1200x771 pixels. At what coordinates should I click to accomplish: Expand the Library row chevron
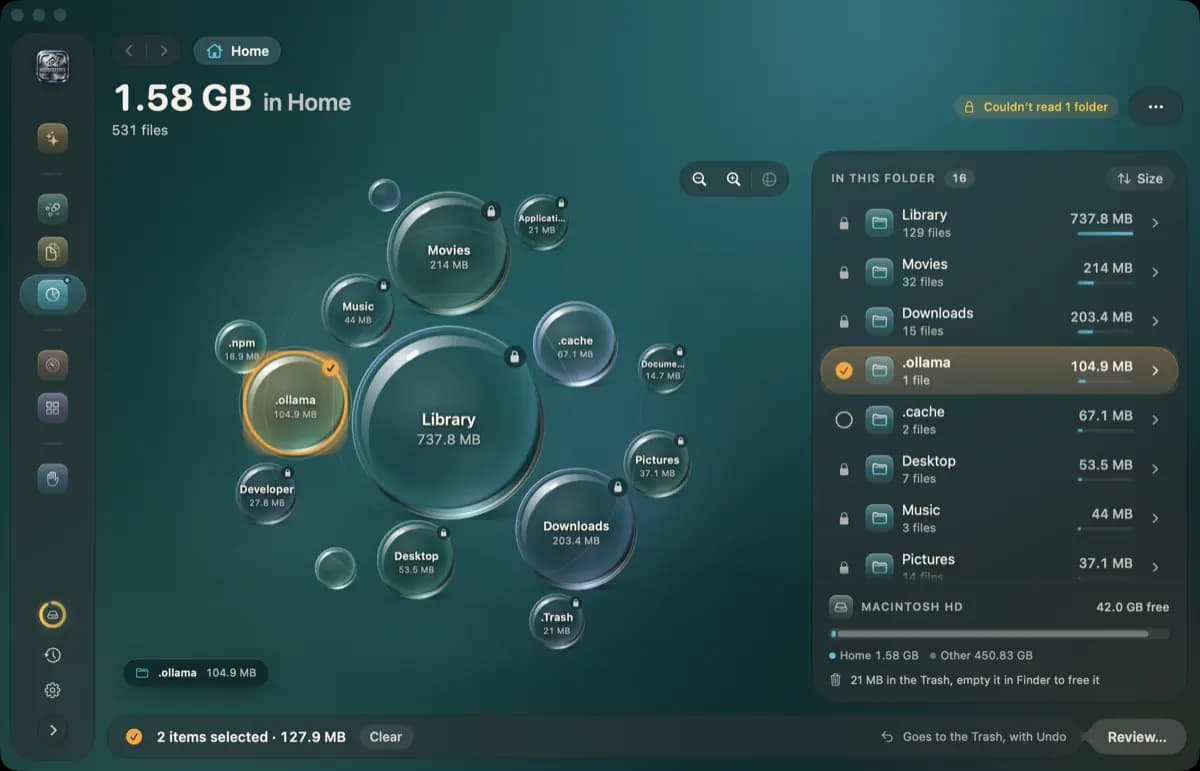click(1155, 223)
